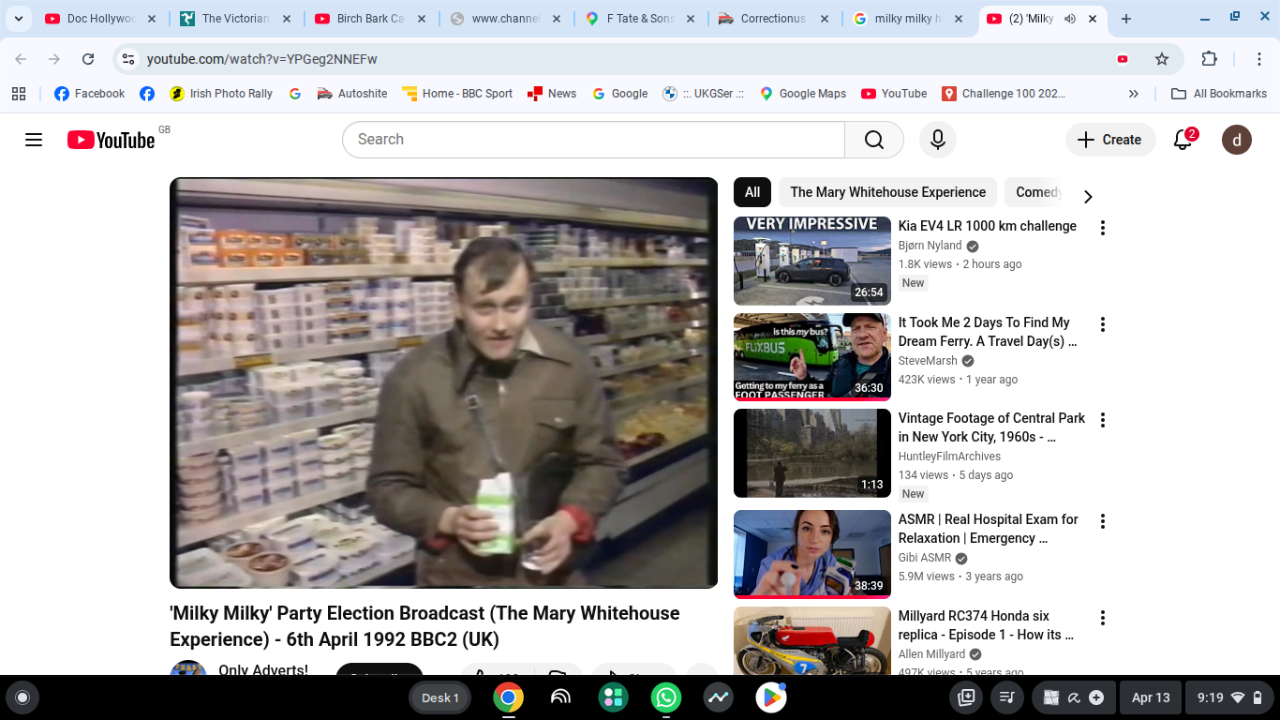Open options for Vintage Central Park video
1280x720 pixels.
pos(1103,420)
